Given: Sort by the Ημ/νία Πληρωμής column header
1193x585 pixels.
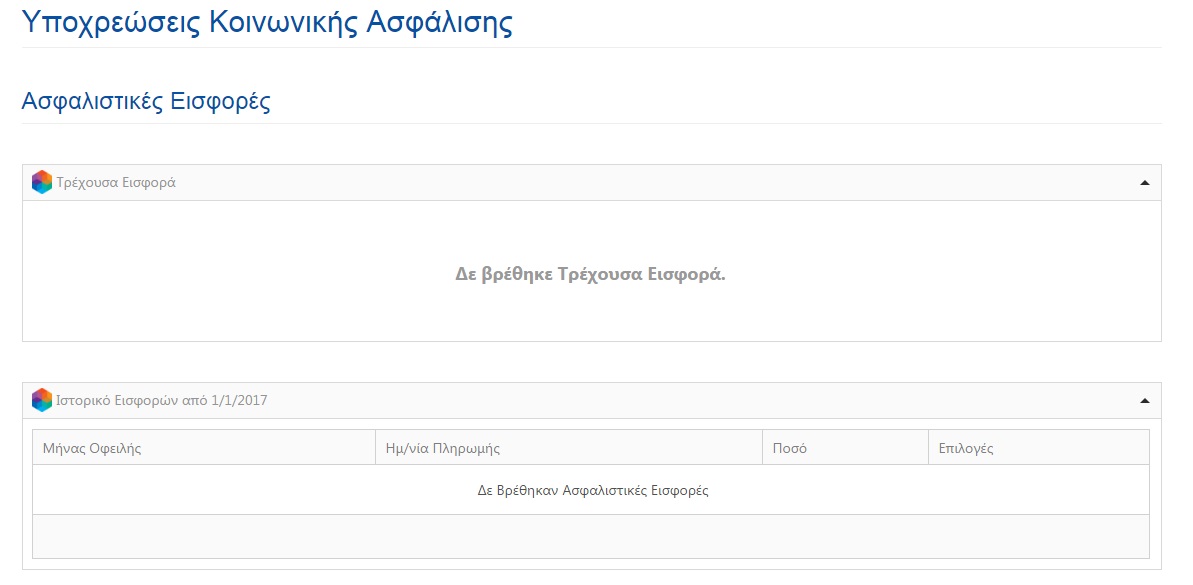Looking at the screenshot, I should pyautogui.click(x=442, y=448).
